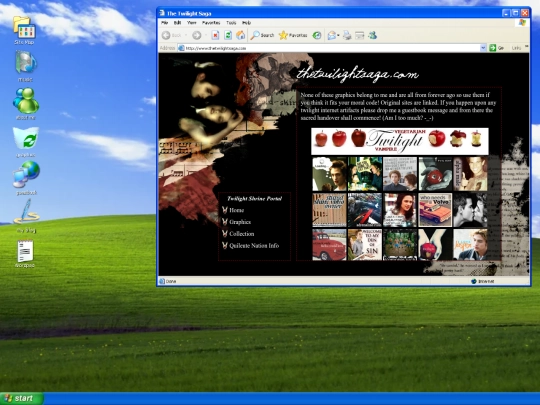This screenshot has width=540, height=405.
Task: Click the page icon in the title bar
Action: [x=162, y=13]
